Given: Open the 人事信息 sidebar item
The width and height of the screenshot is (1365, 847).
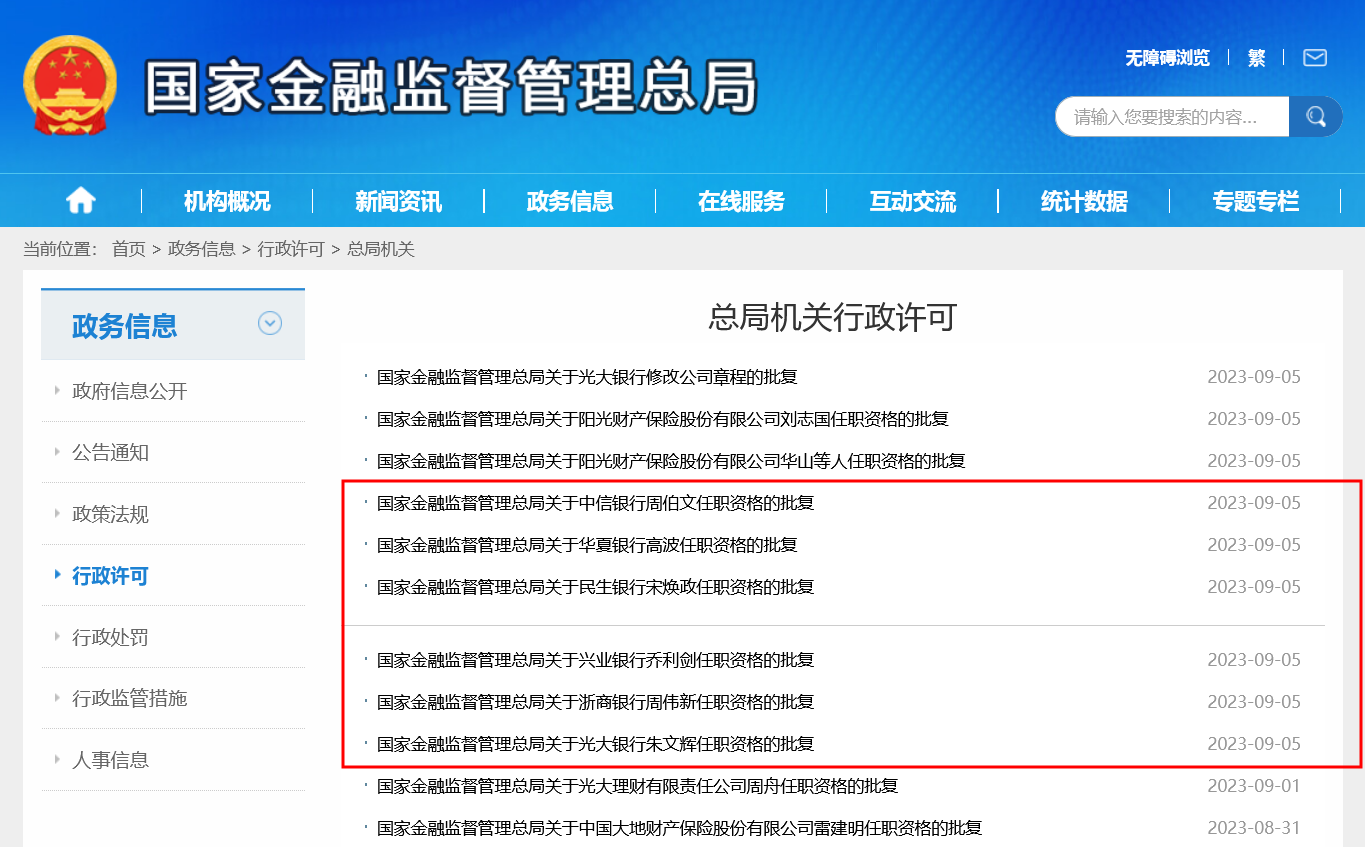Looking at the screenshot, I should [110, 760].
